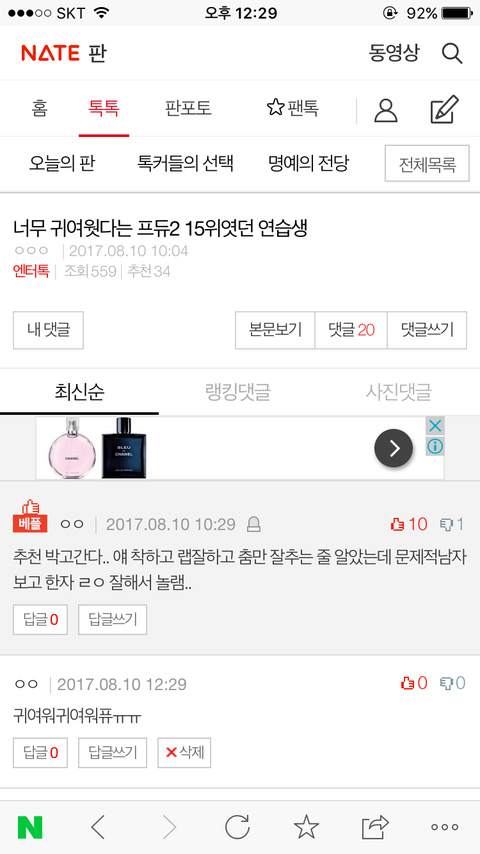Open the user profile icon
480x854 pixels.
[385, 111]
